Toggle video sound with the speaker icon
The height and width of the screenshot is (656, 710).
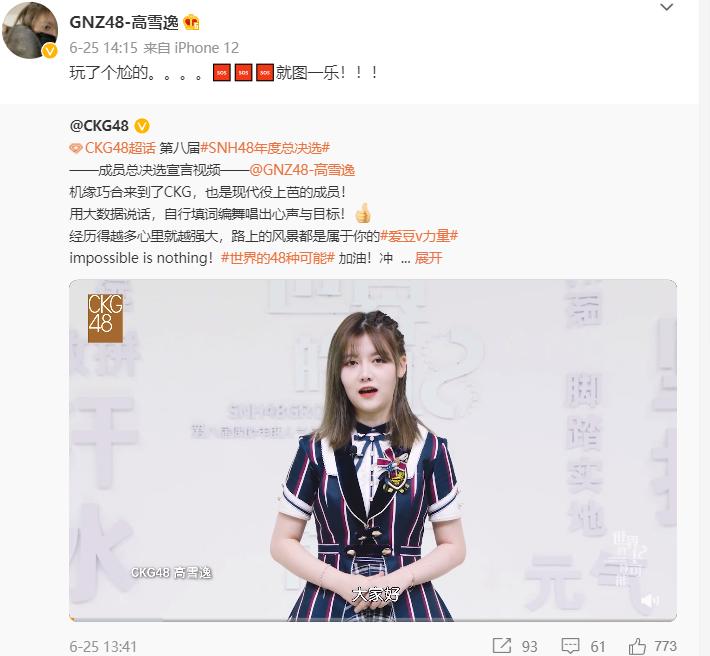pos(649,601)
